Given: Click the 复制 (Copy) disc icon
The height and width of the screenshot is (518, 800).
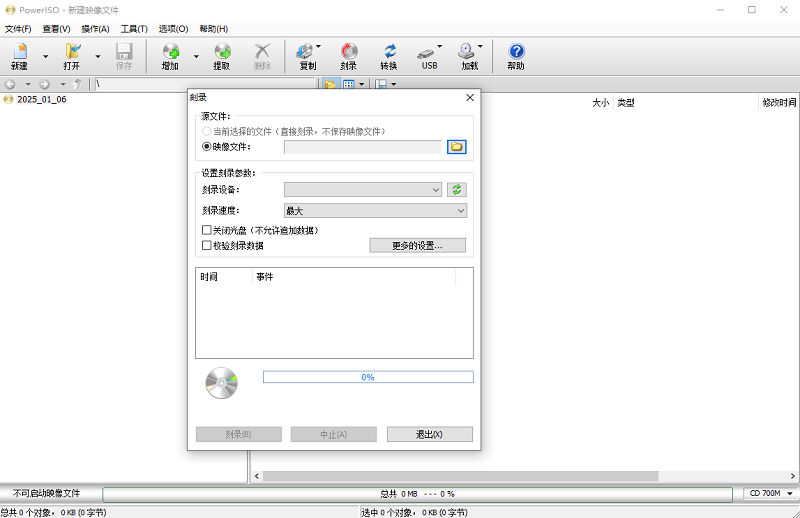Looking at the screenshot, I should coord(306,53).
